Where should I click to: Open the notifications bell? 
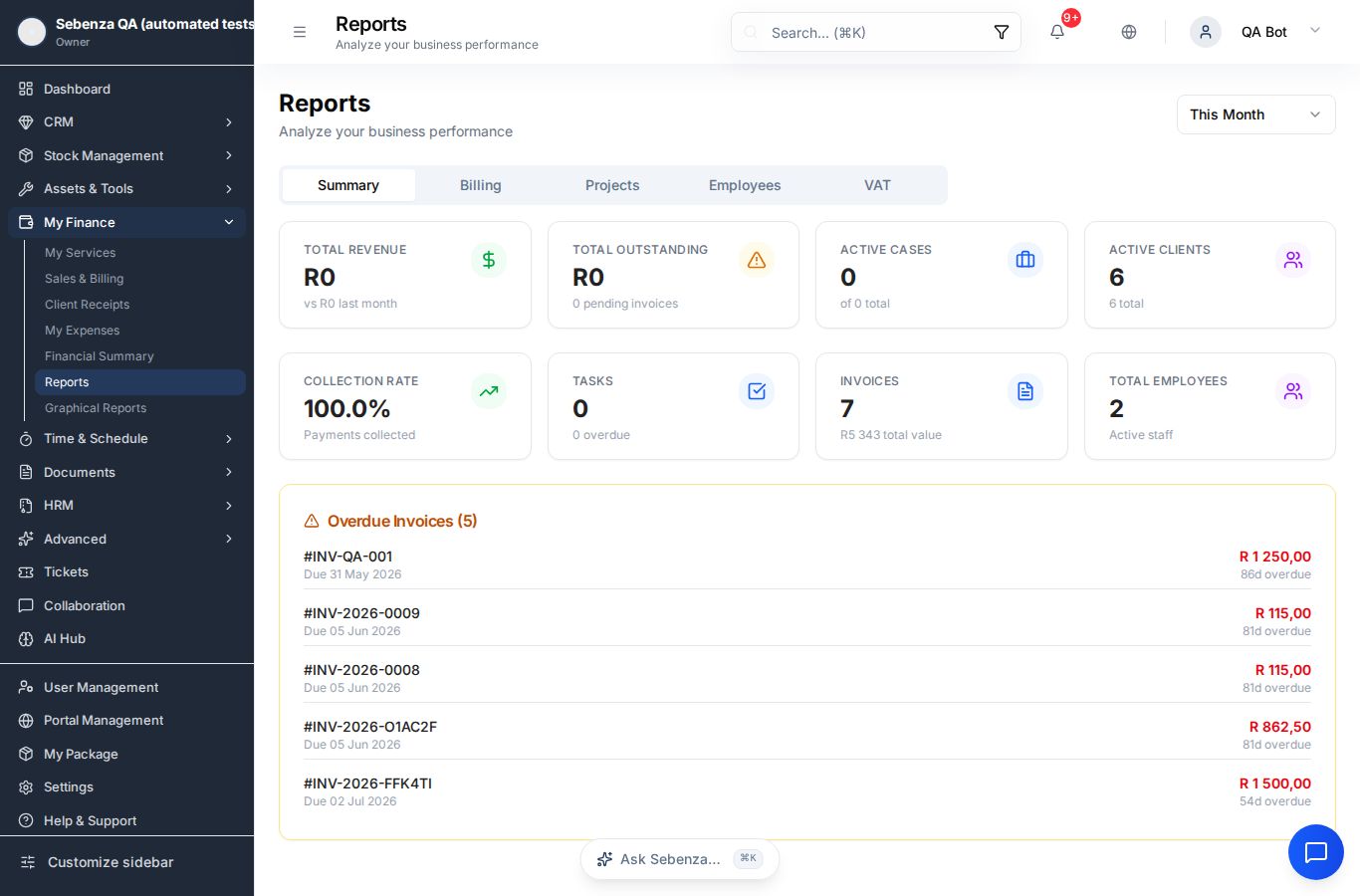(1057, 32)
